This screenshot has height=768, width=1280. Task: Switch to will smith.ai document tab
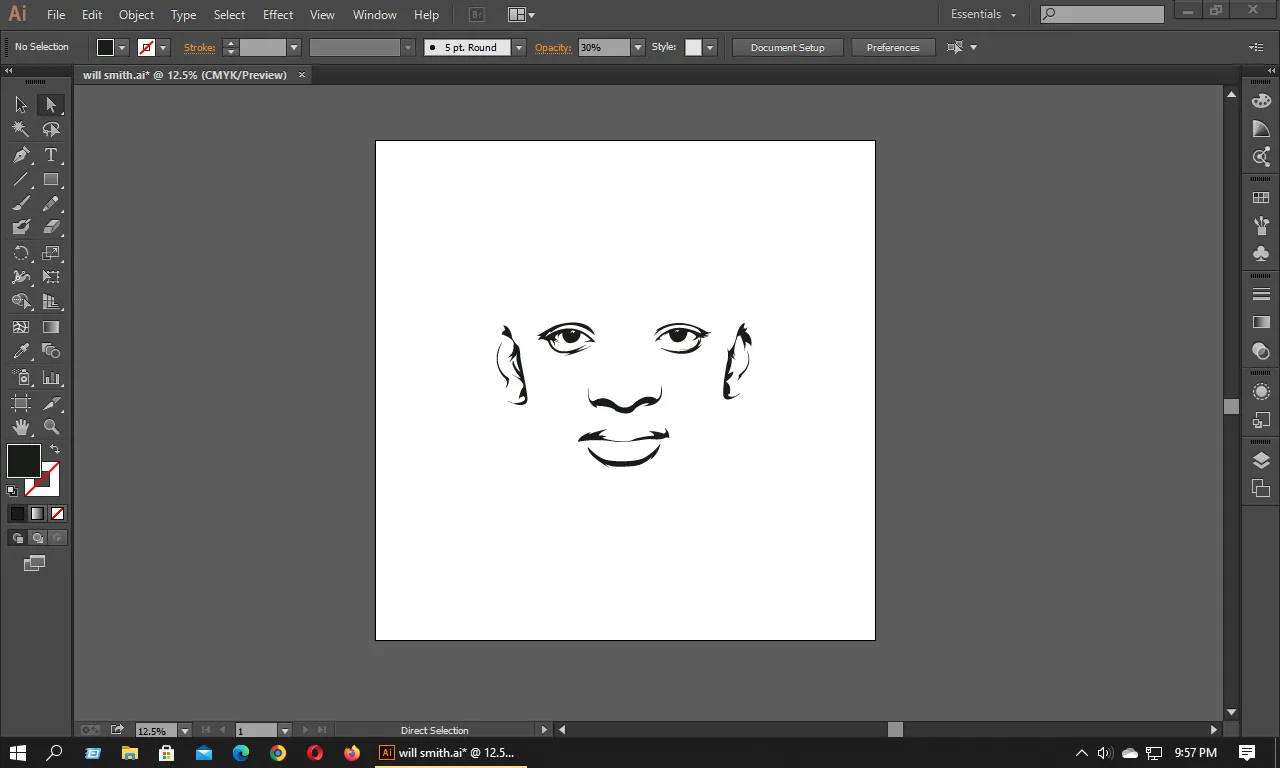[185, 75]
